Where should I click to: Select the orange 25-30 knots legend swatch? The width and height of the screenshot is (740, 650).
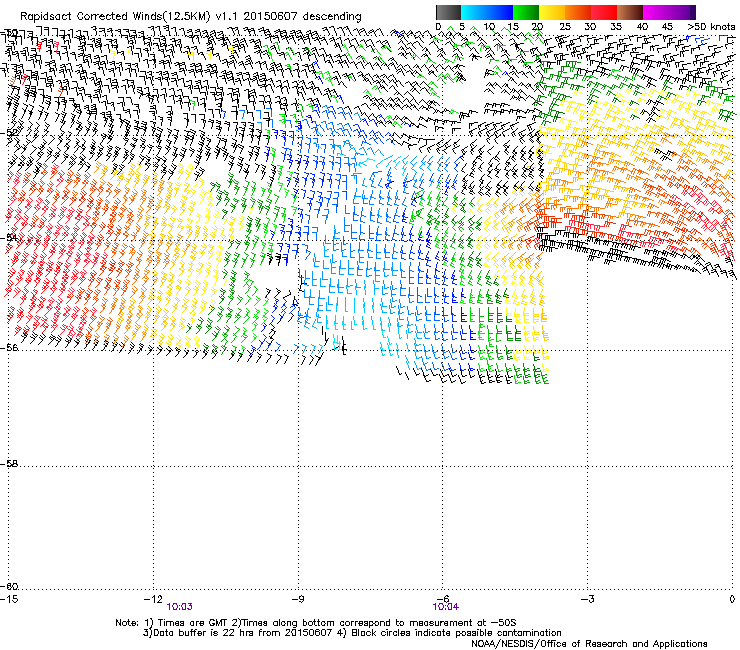click(x=578, y=12)
